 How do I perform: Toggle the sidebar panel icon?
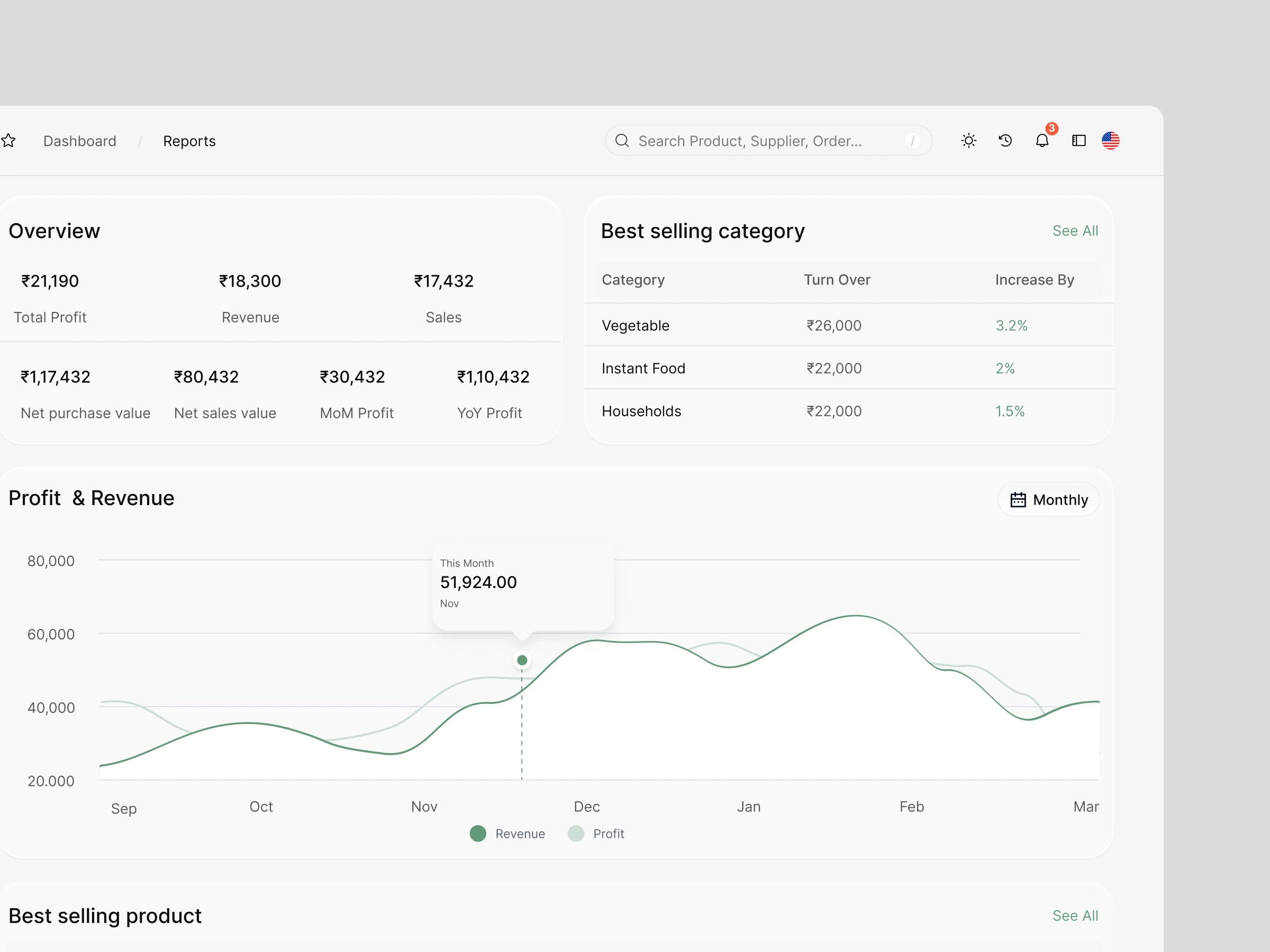1079,141
